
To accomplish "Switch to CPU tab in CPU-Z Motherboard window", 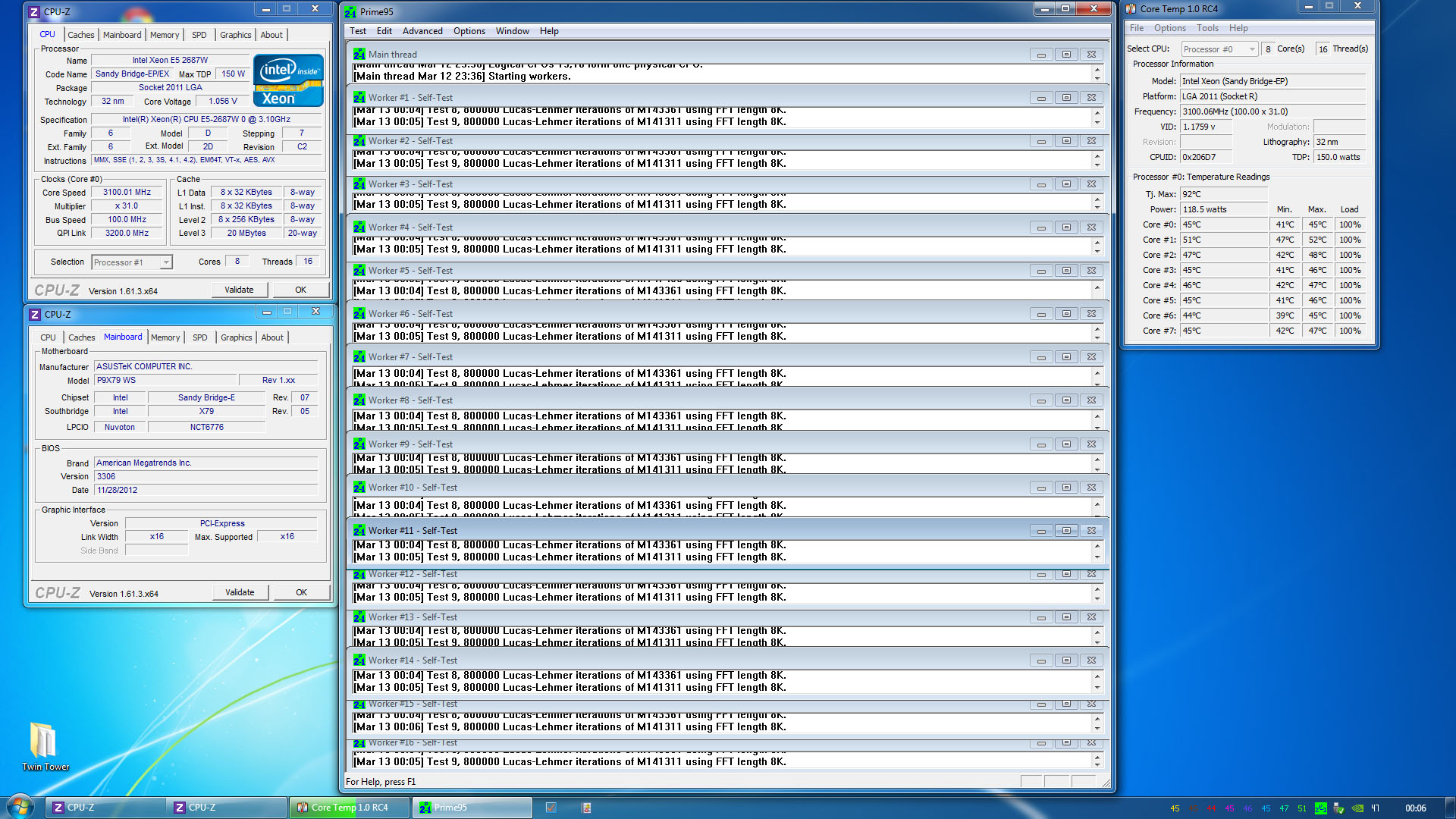I will tap(48, 337).
